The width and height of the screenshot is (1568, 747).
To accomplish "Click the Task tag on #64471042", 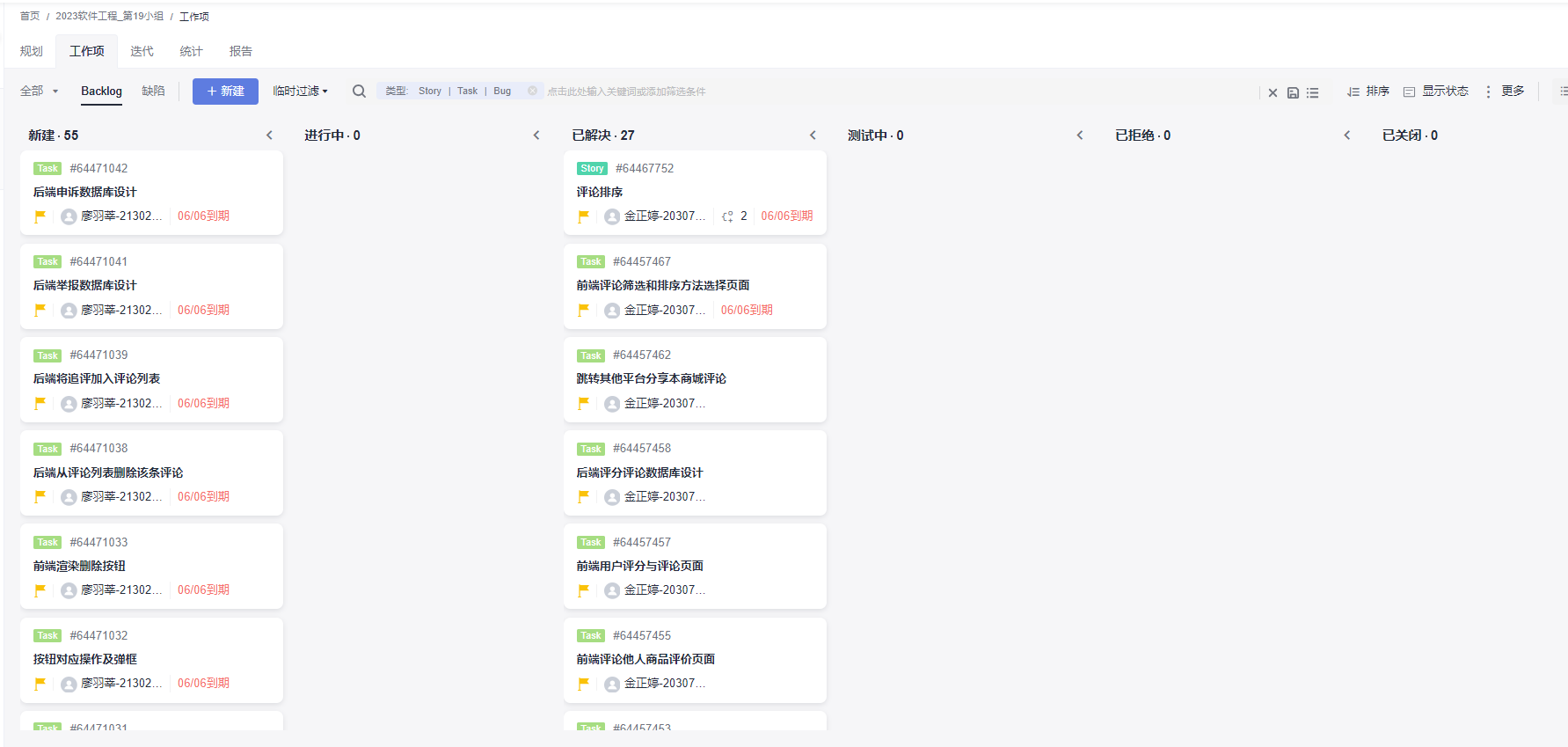I will [47, 168].
